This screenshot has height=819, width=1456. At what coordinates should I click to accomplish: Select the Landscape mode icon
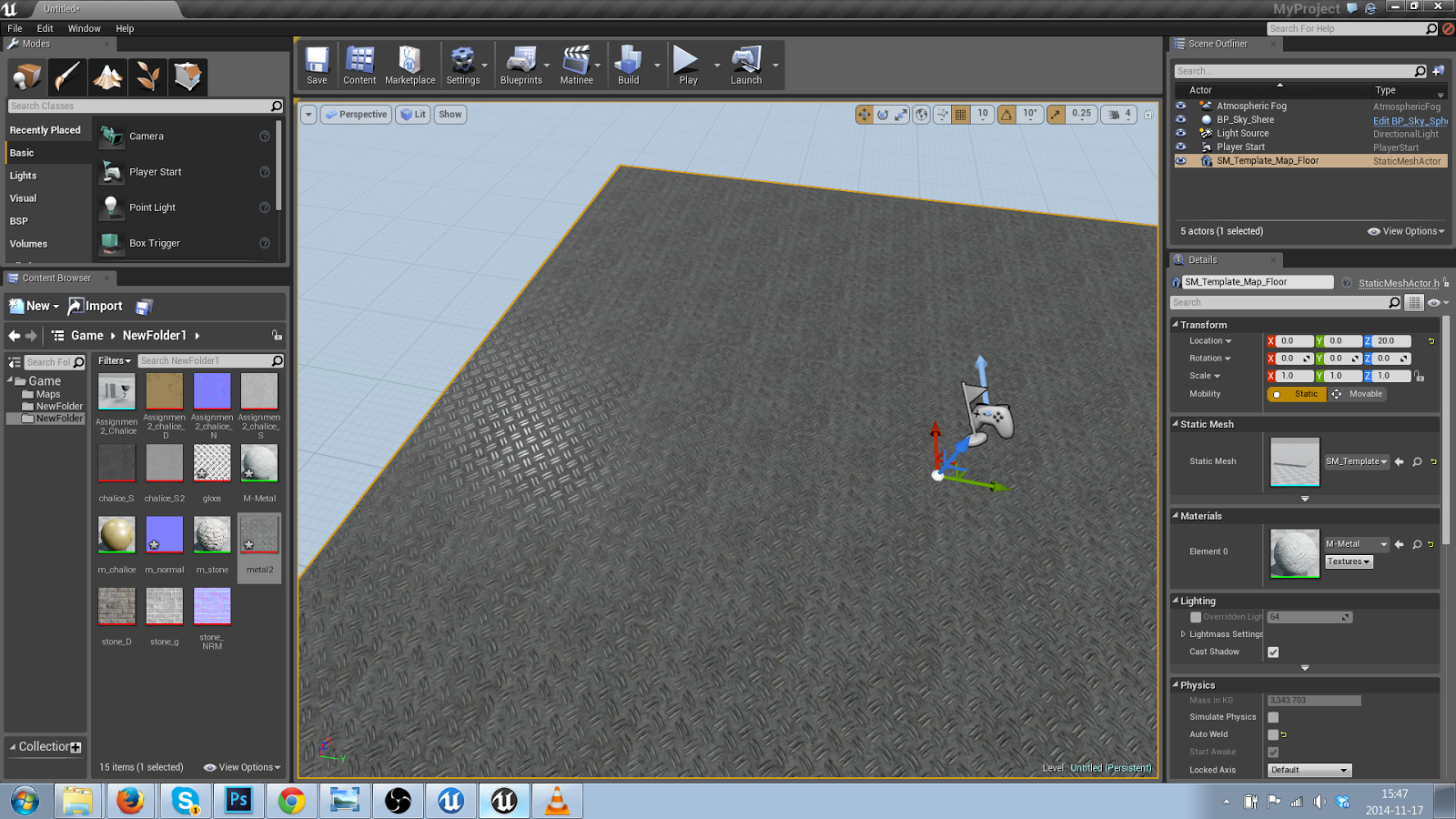point(107,77)
